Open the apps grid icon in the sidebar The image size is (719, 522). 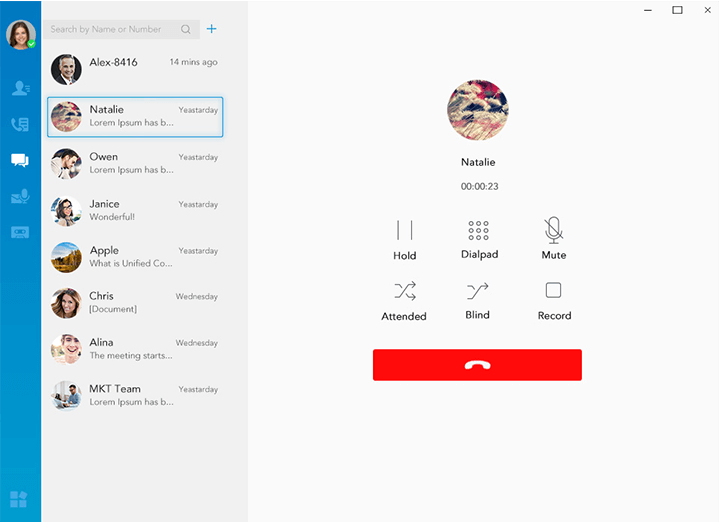pyautogui.click(x=19, y=499)
